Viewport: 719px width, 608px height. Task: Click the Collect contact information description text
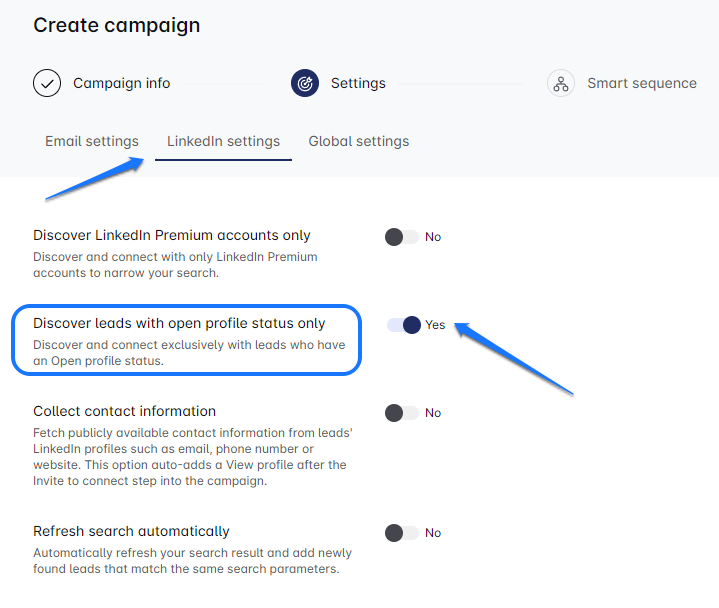[189, 457]
